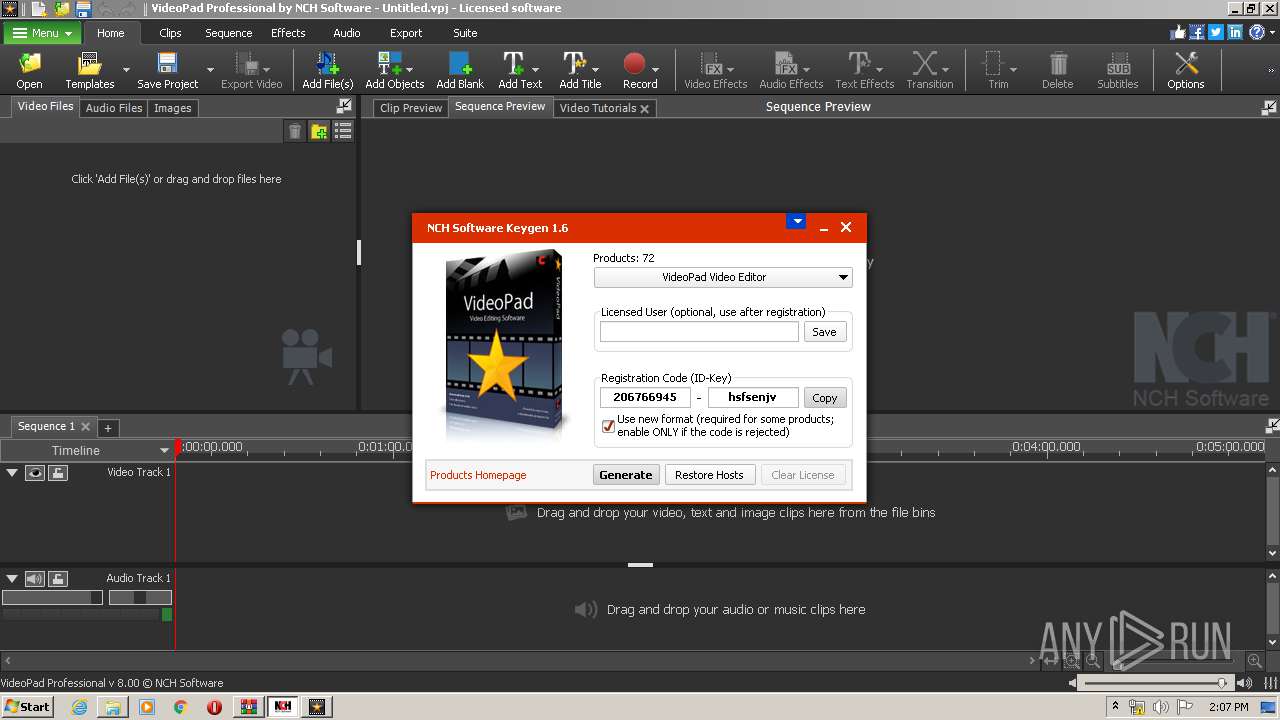
Task: Click the timeline zoom-in magnifier icon
Action: [x=1253, y=660]
